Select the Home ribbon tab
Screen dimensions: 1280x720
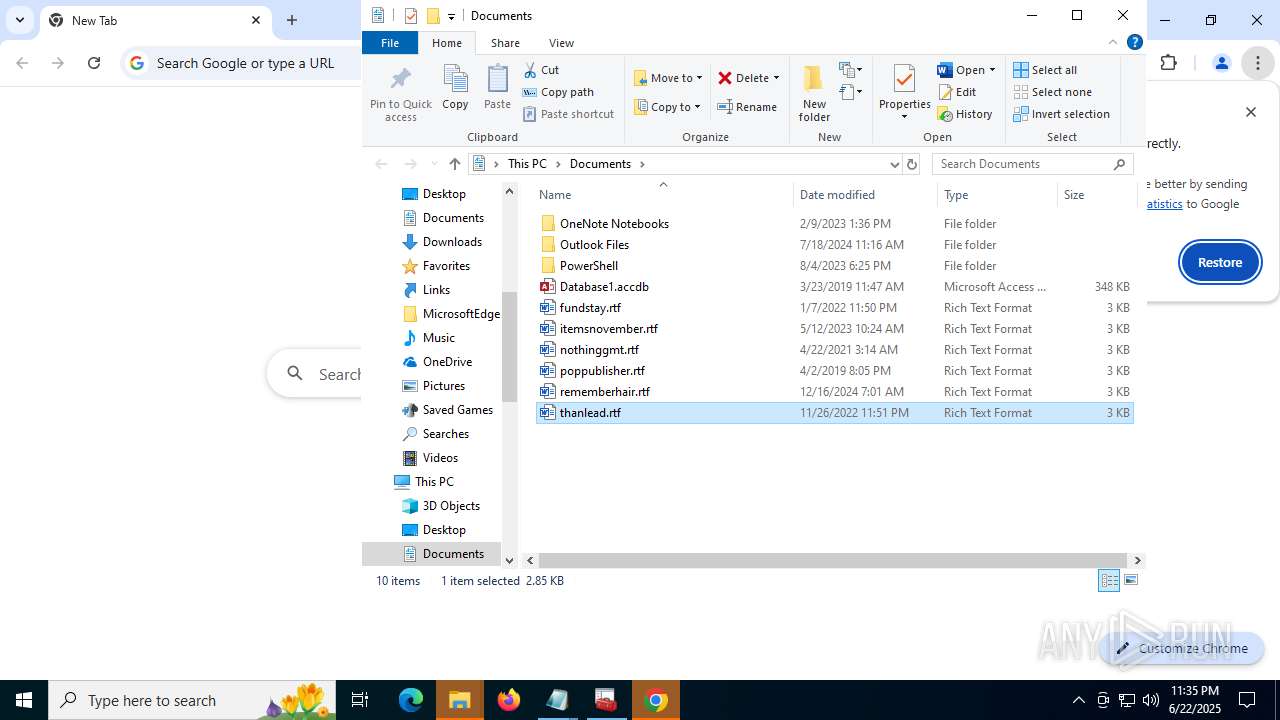(x=447, y=43)
